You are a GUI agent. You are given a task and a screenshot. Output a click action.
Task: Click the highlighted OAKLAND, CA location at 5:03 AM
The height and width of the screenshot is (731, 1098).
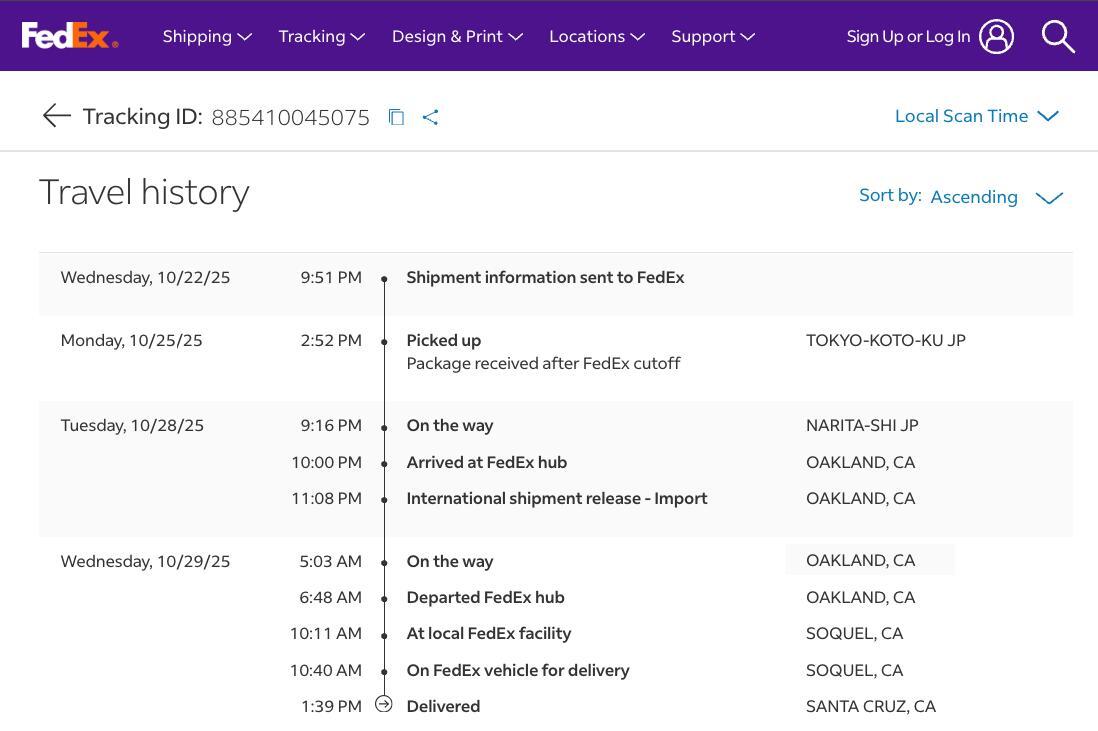(x=861, y=560)
